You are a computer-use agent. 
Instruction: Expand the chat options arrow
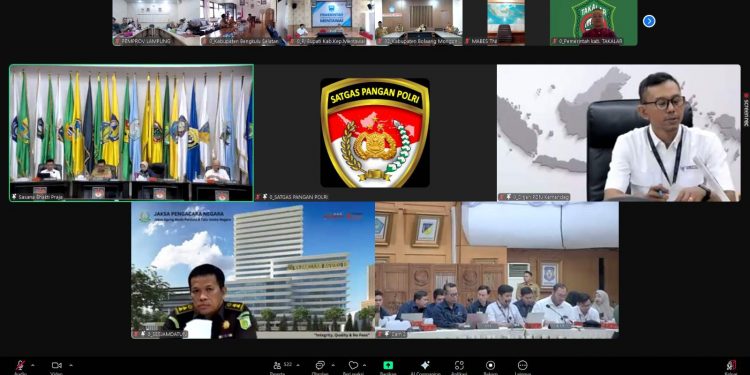[333, 365]
